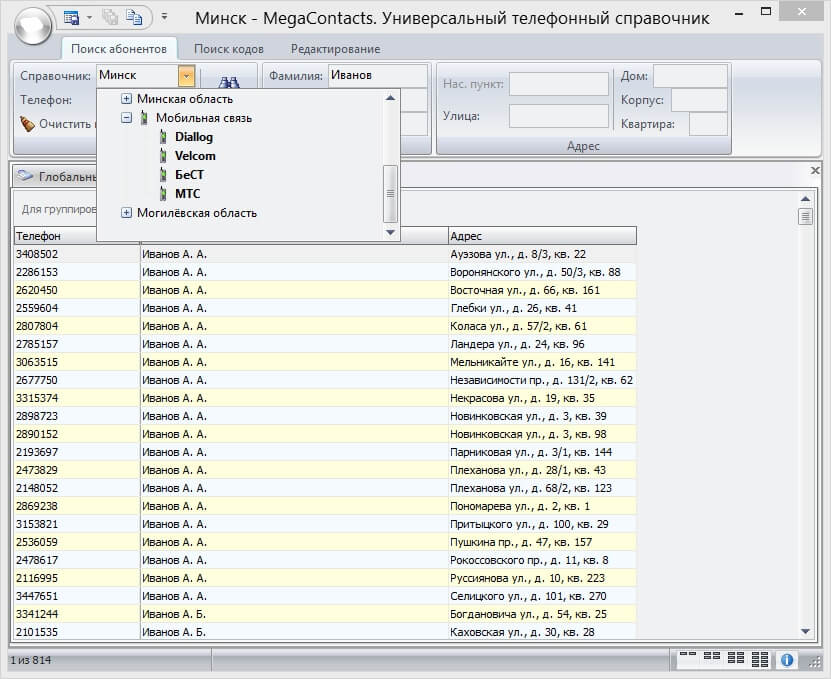Collapse the Мобильная связь tree node
Viewport: 831px width, 679px height.
pyautogui.click(x=126, y=118)
